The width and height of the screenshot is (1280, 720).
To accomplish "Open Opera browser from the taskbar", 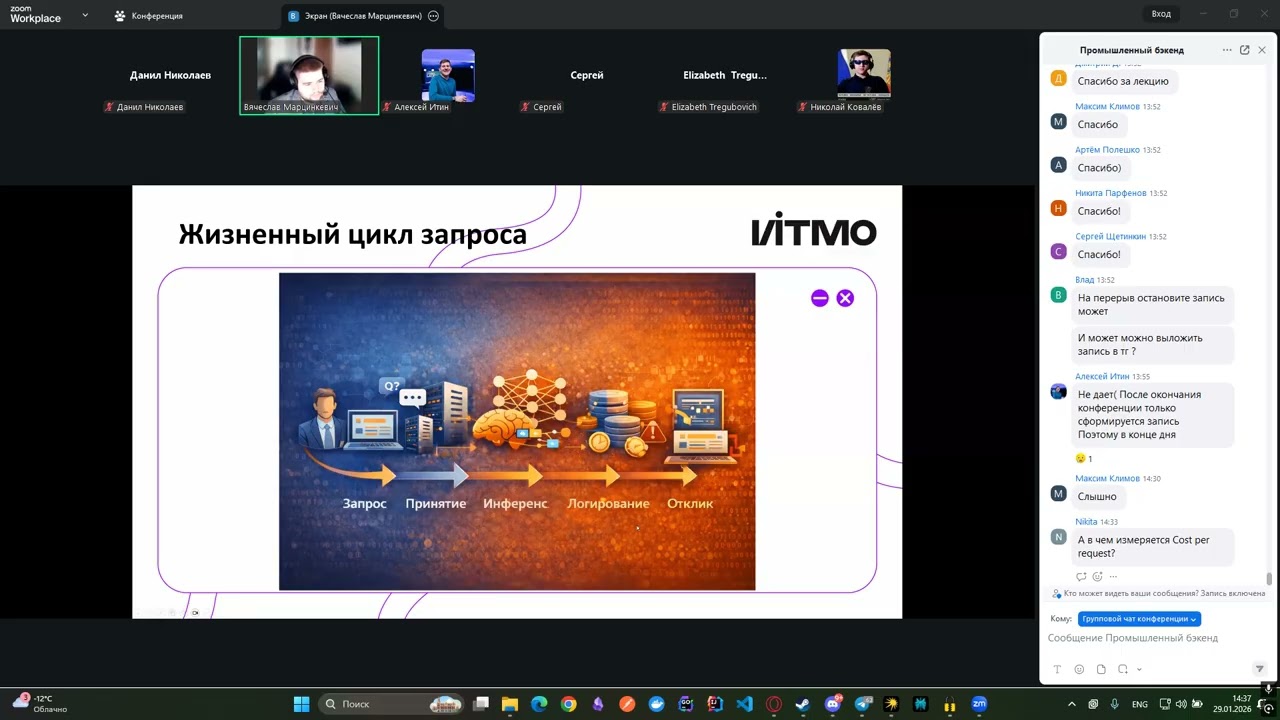I will pyautogui.click(x=773, y=704).
